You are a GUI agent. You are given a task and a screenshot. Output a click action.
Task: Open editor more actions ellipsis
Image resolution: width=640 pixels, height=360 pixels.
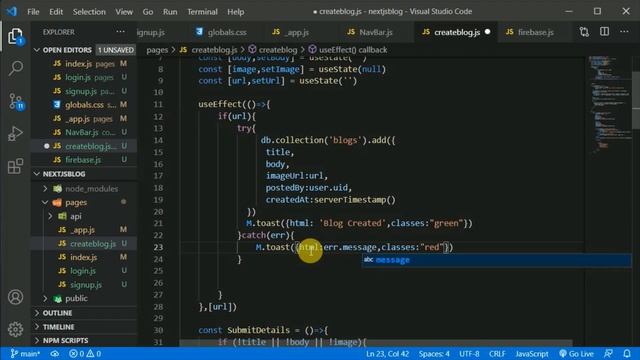[624, 31]
